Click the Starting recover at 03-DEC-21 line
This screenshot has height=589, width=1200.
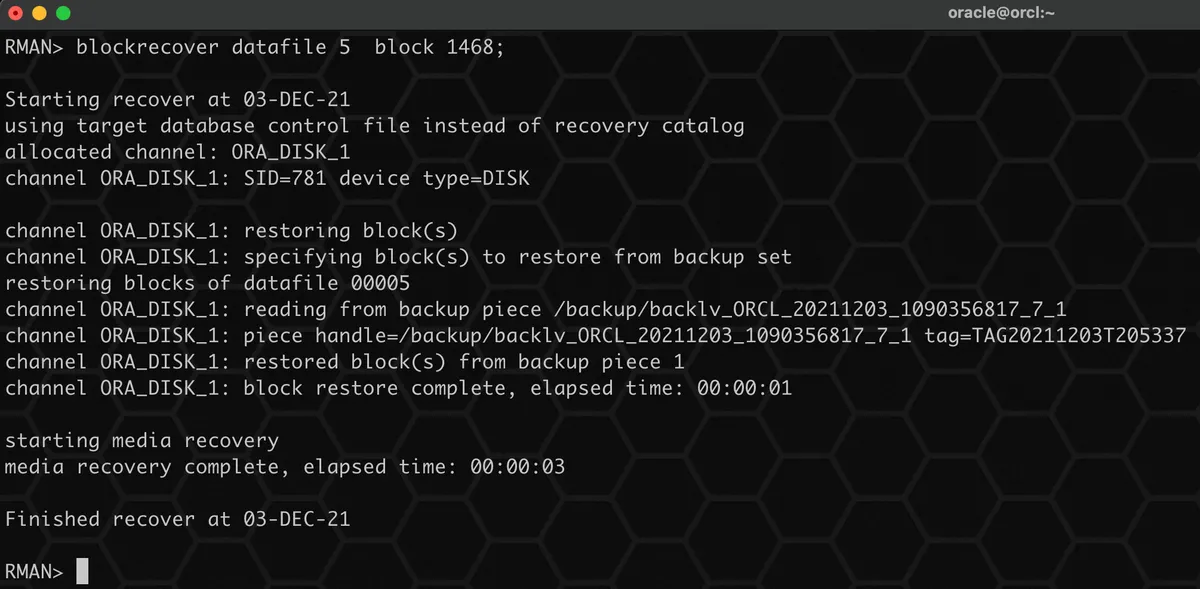click(178, 100)
